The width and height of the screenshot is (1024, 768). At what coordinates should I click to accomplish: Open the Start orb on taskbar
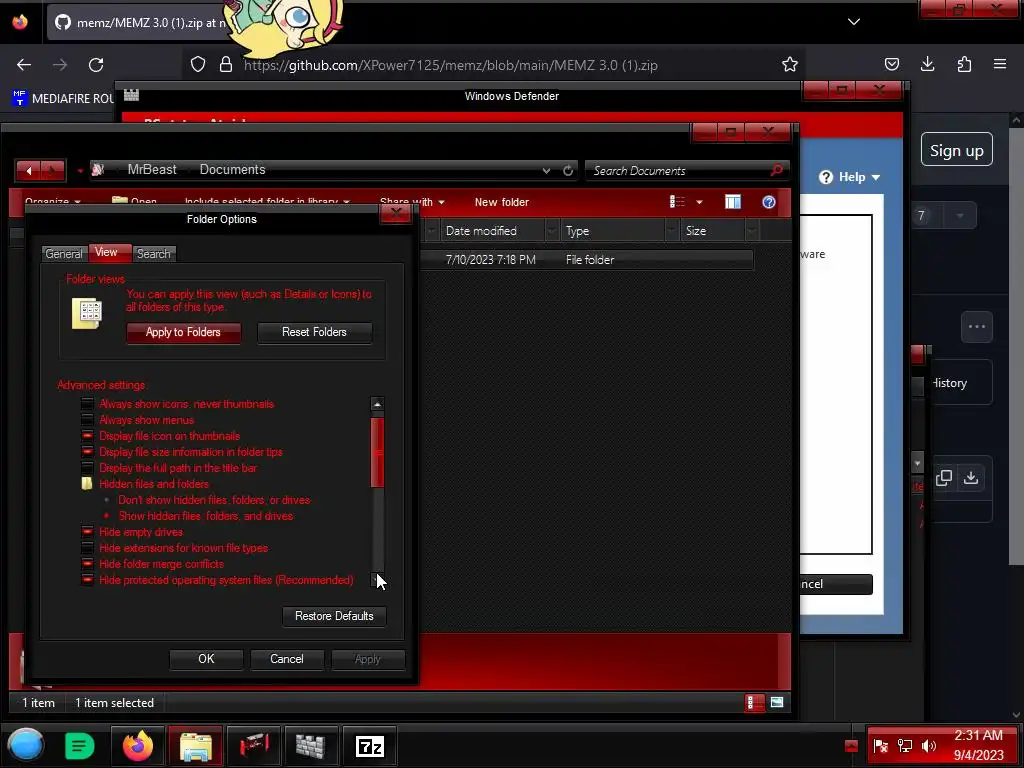click(x=26, y=745)
